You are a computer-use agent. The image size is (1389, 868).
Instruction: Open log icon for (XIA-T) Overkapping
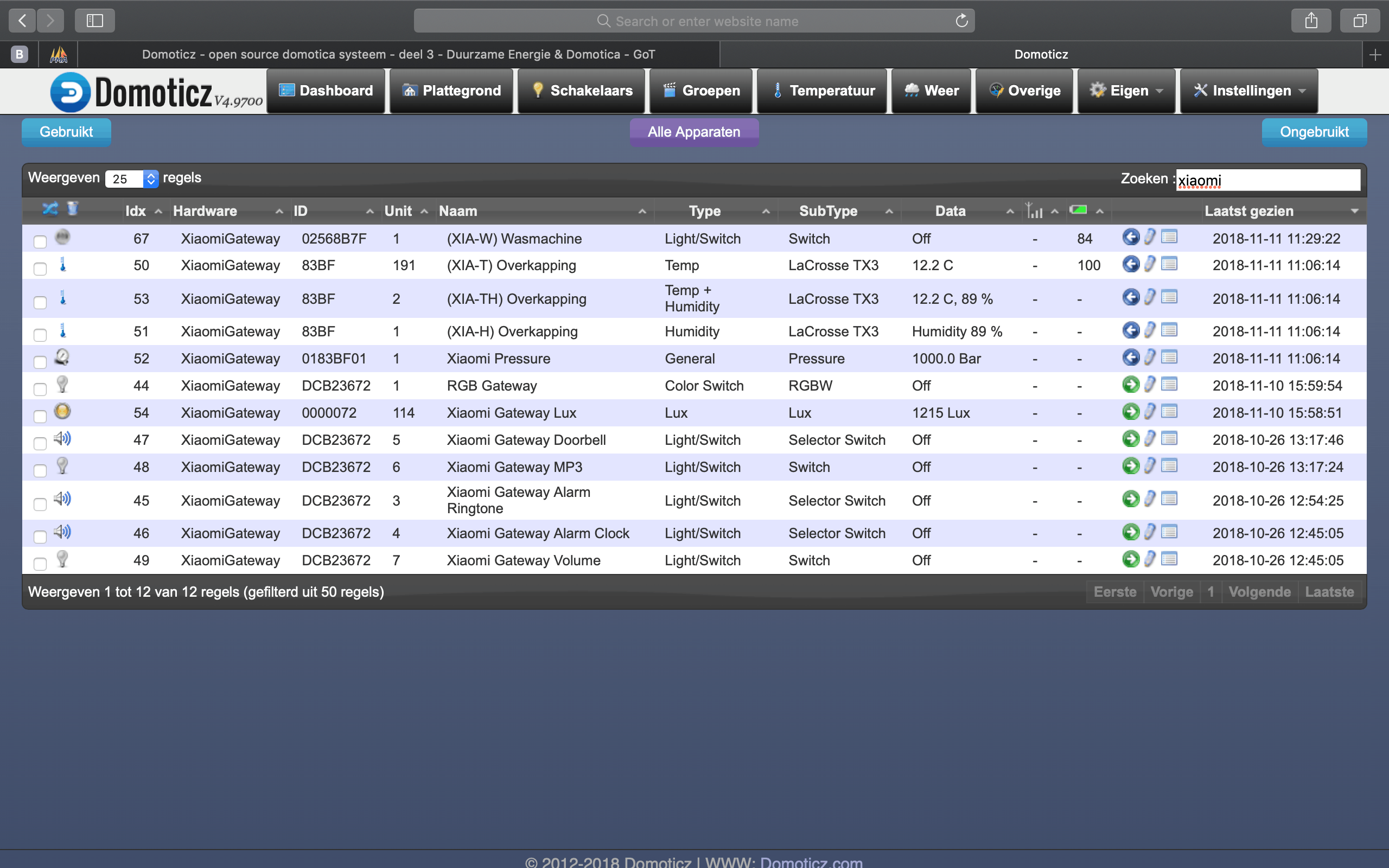[1169, 264]
